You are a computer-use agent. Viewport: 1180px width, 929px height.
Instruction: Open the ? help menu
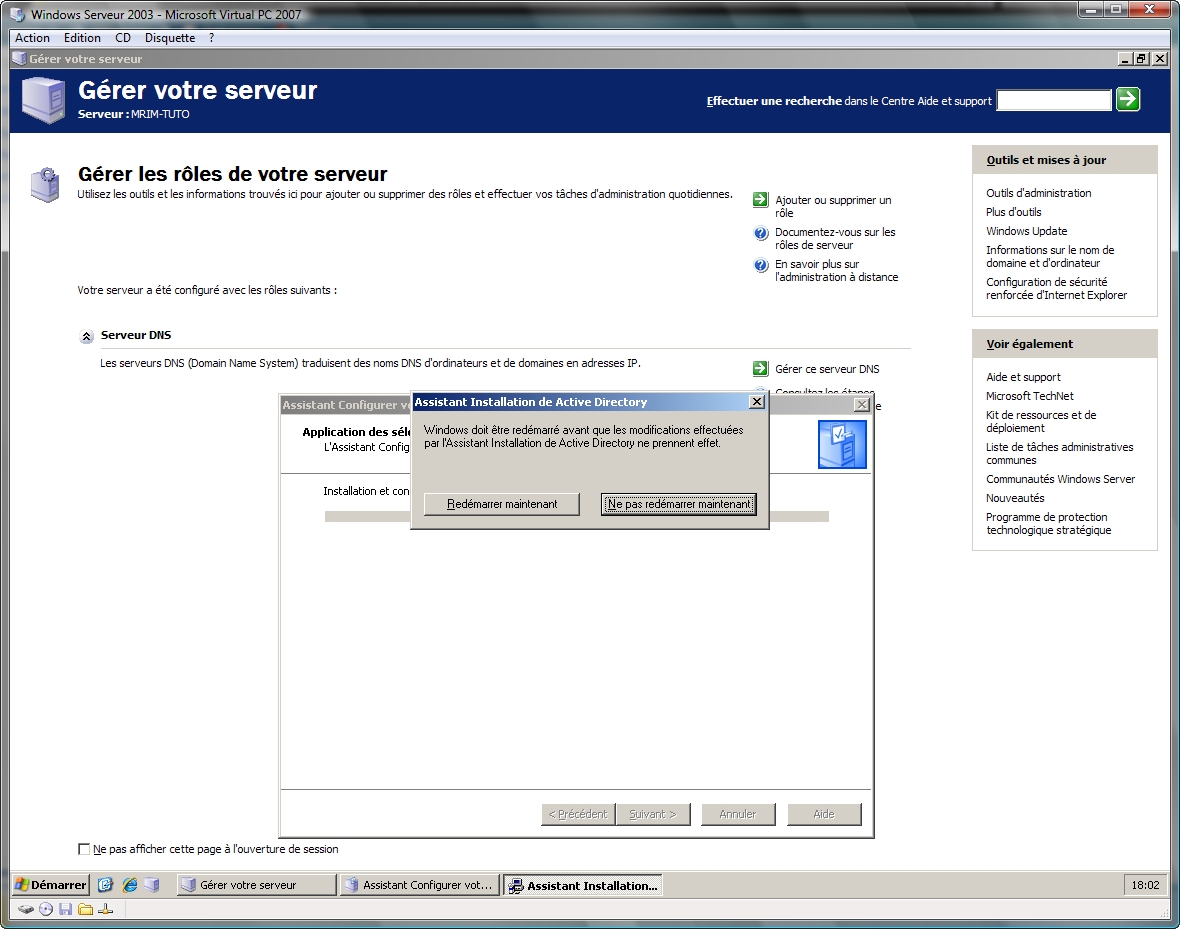(211, 38)
